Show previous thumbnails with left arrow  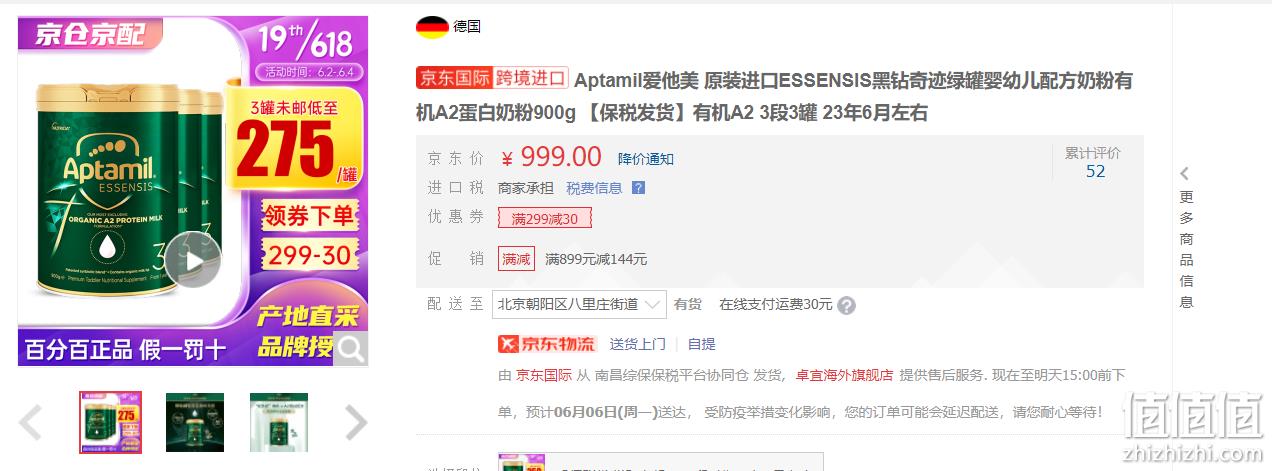coord(31,422)
